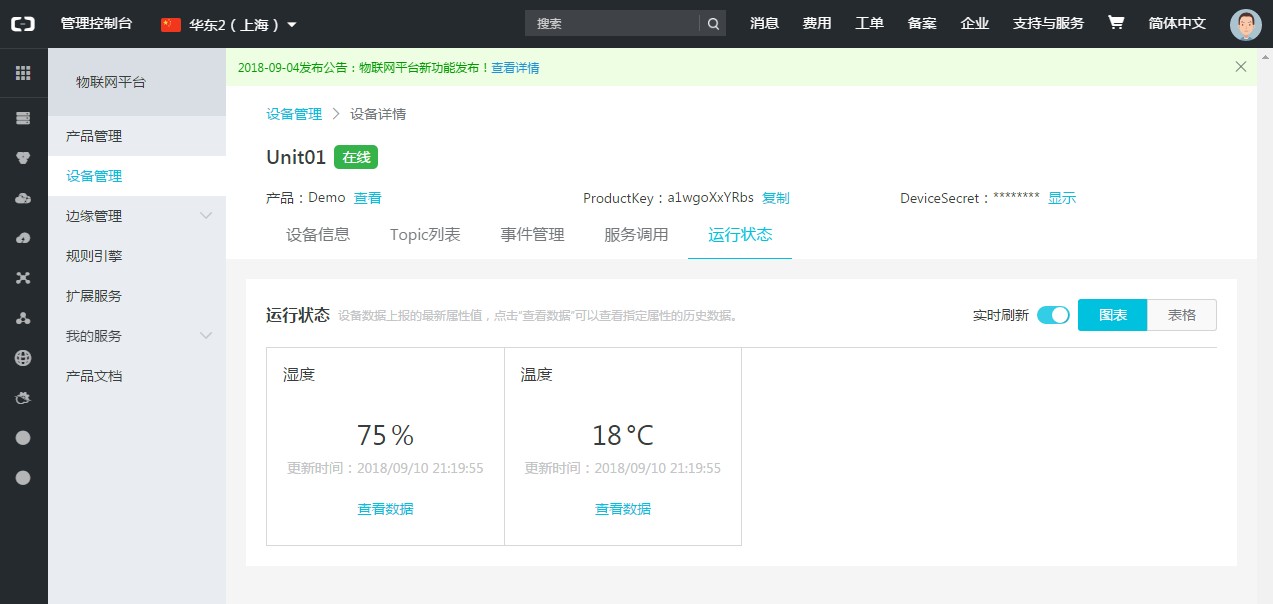Click the 18 ℃ temperature value

[622, 435]
